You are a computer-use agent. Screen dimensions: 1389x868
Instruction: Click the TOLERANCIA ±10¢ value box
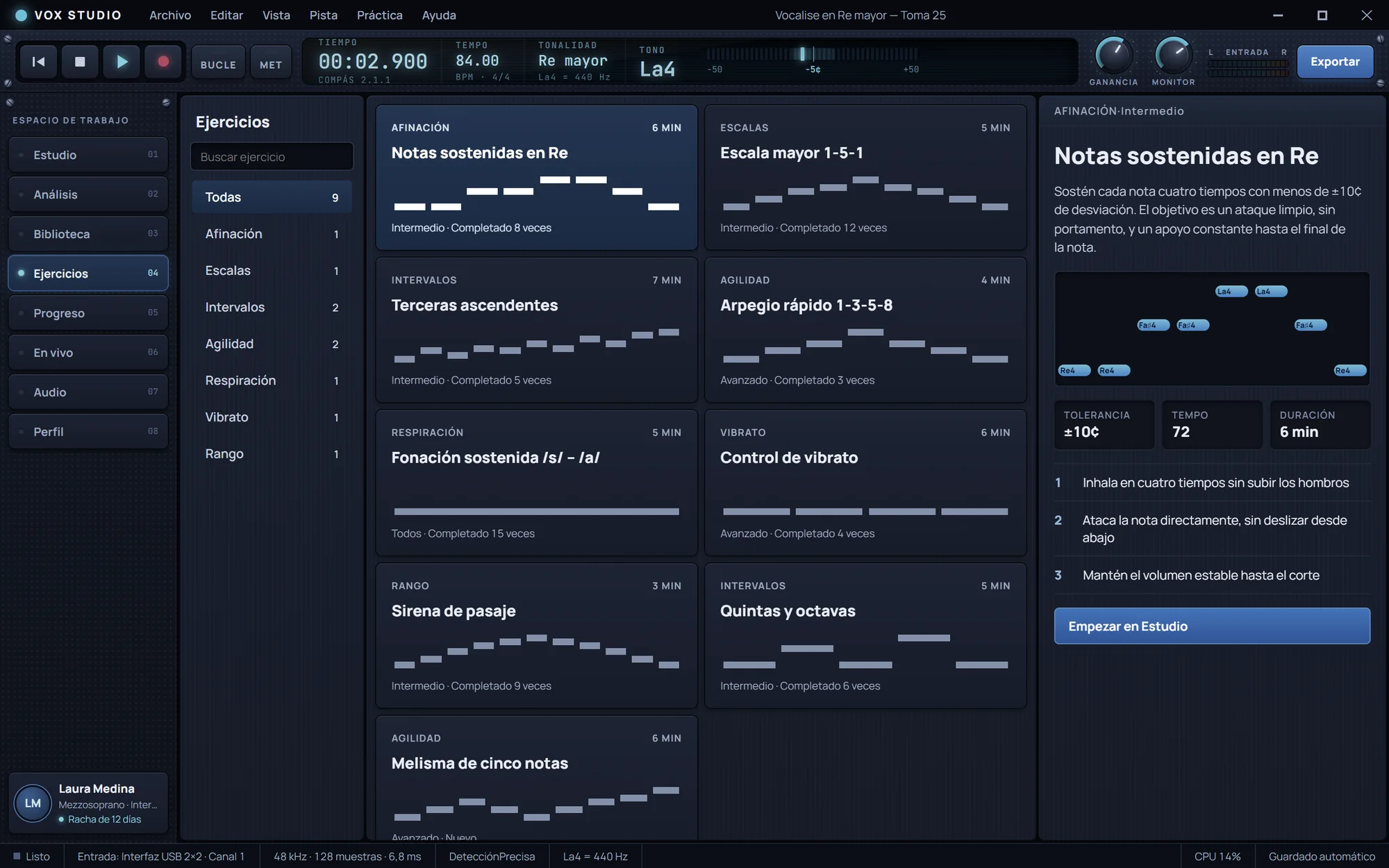[1104, 424]
